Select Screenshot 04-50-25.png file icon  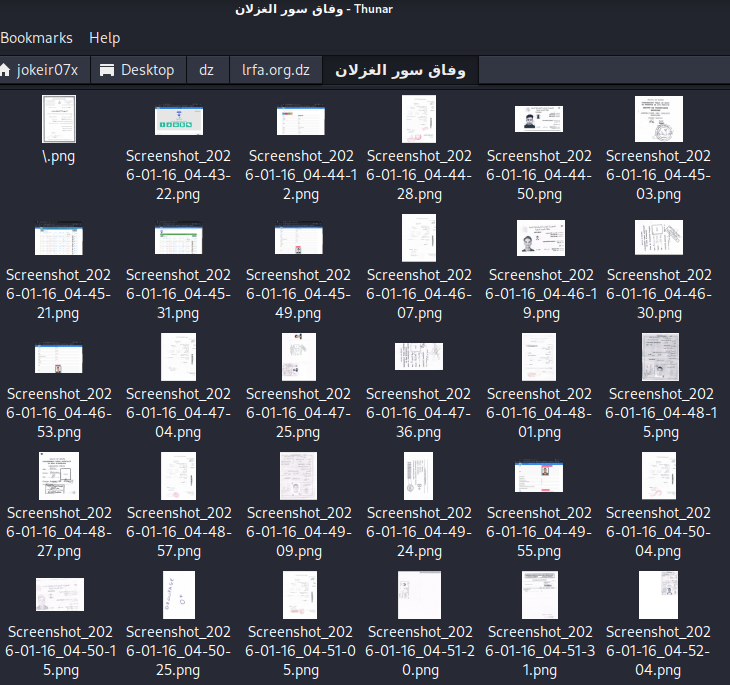[179, 596]
